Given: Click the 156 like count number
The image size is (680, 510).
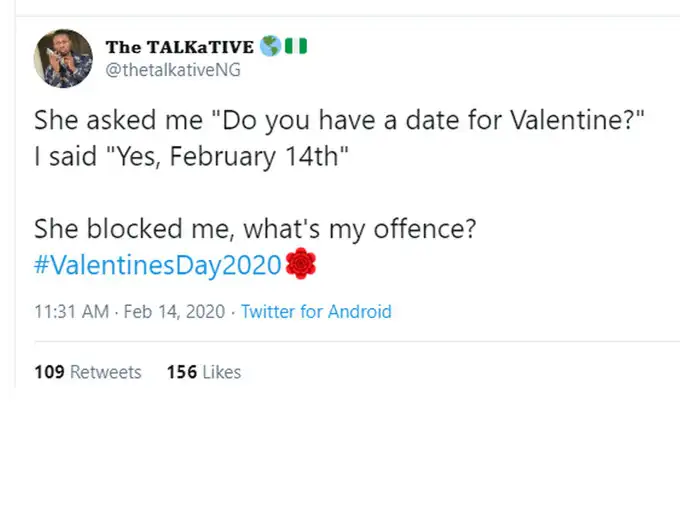Looking at the screenshot, I should point(182,372).
